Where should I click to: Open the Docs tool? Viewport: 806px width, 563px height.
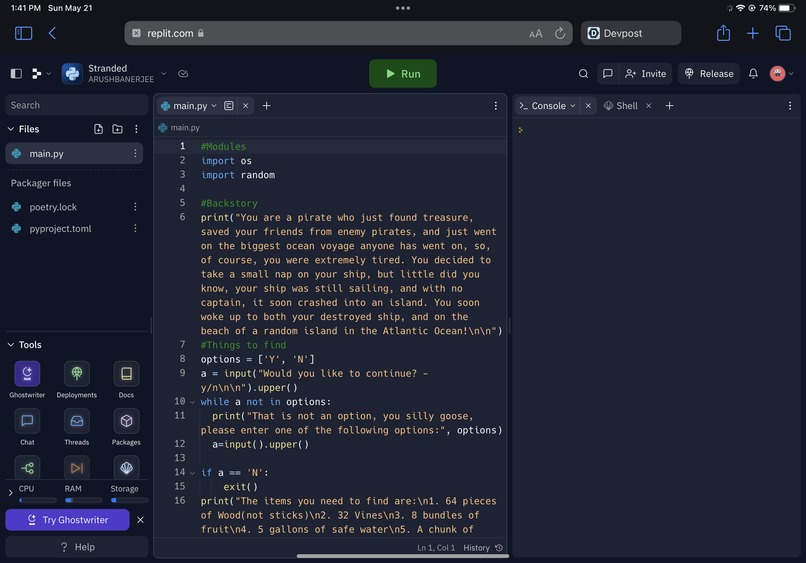click(x=126, y=379)
